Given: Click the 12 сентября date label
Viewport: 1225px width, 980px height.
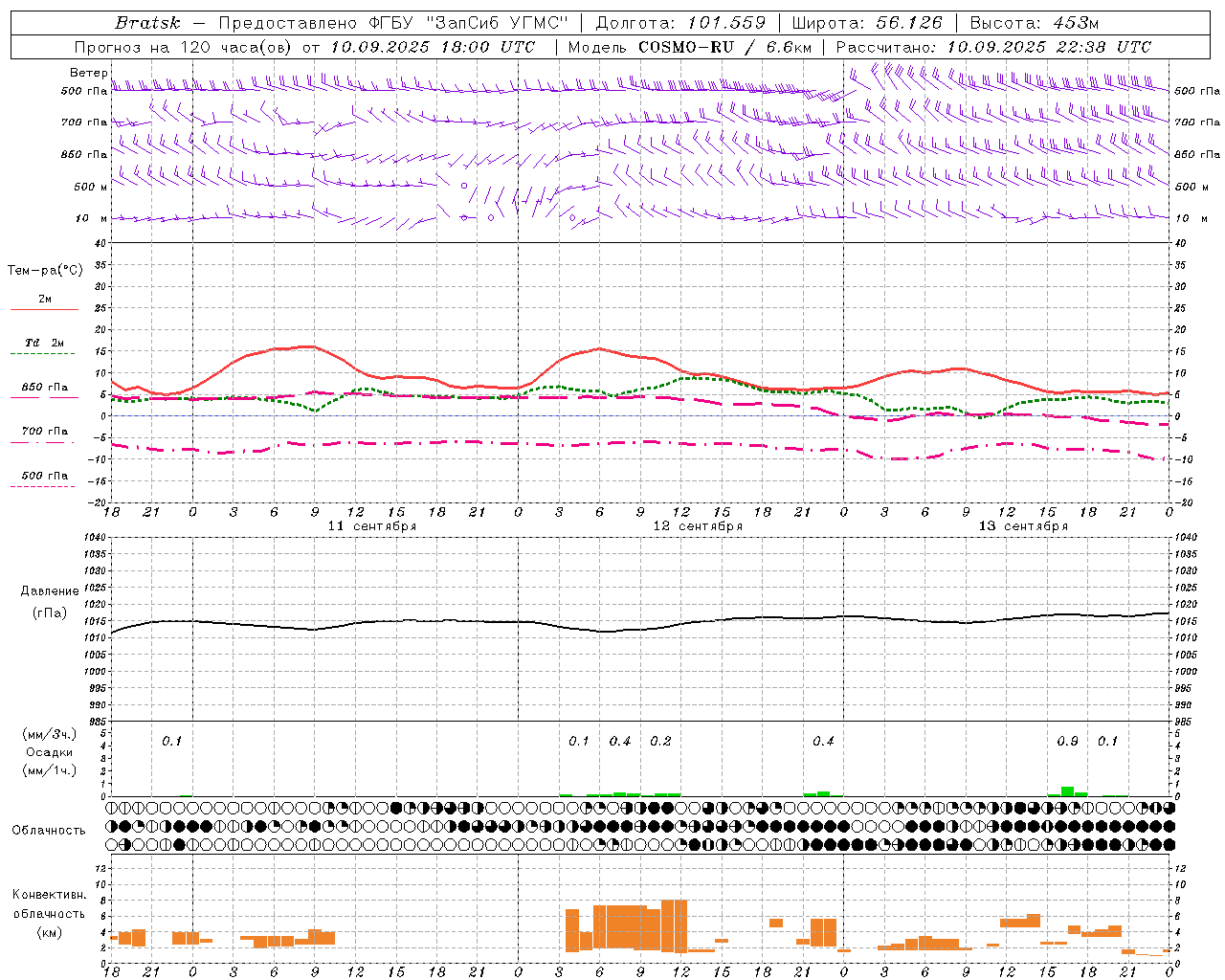Looking at the screenshot, I should [698, 526].
